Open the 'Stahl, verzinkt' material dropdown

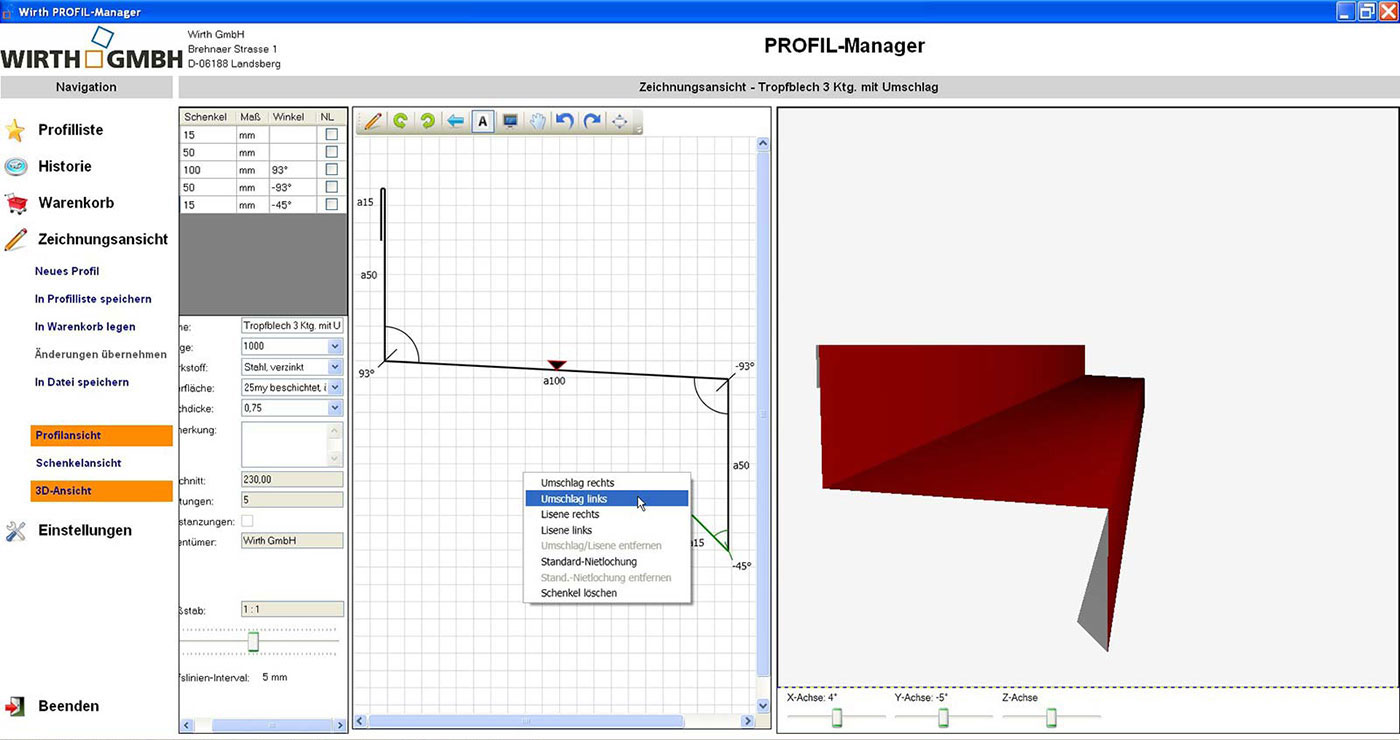pos(334,367)
